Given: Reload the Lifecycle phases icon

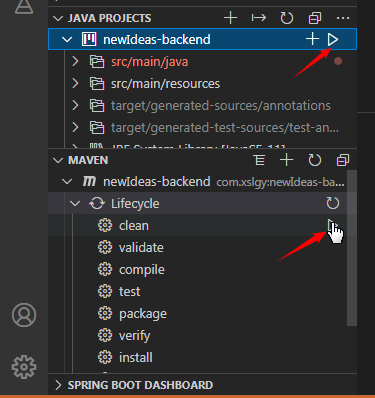Looking at the screenshot, I should pos(332,203).
